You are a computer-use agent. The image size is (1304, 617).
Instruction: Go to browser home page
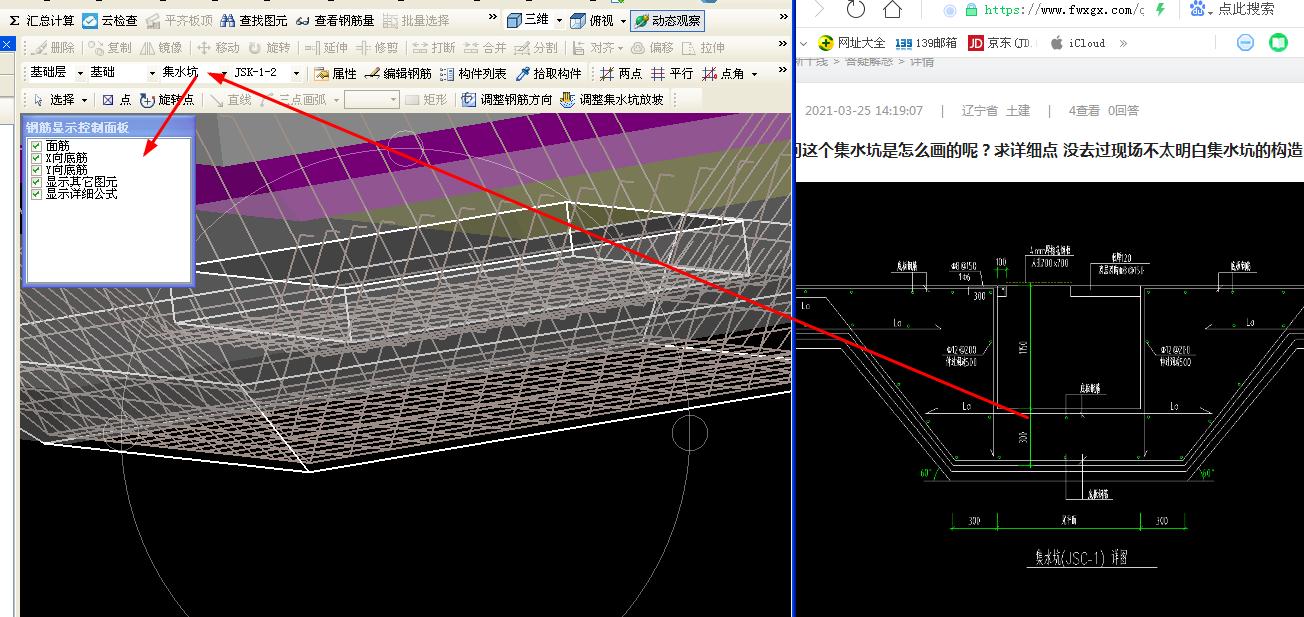click(892, 10)
